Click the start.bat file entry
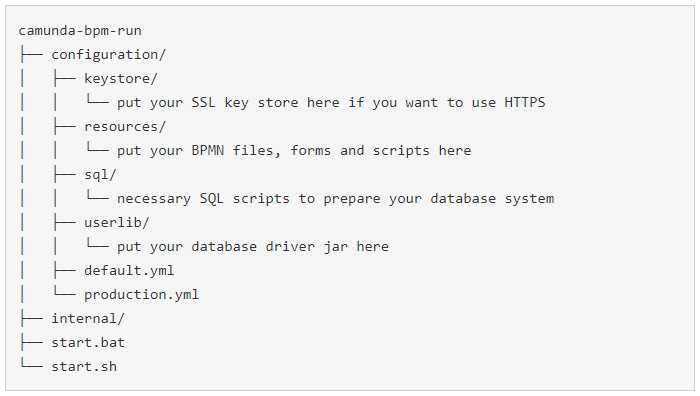 click(88, 343)
